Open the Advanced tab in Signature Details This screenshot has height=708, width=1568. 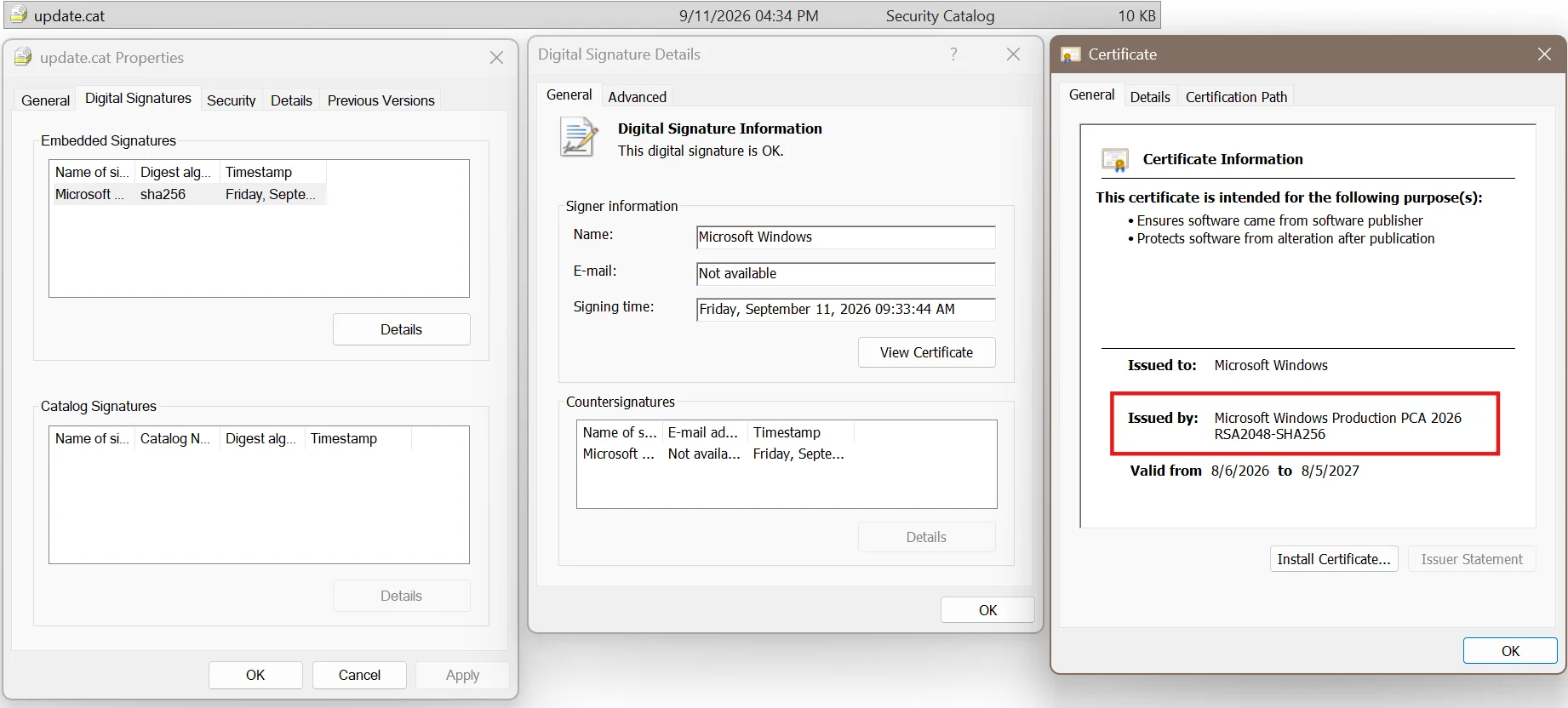click(637, 97)
